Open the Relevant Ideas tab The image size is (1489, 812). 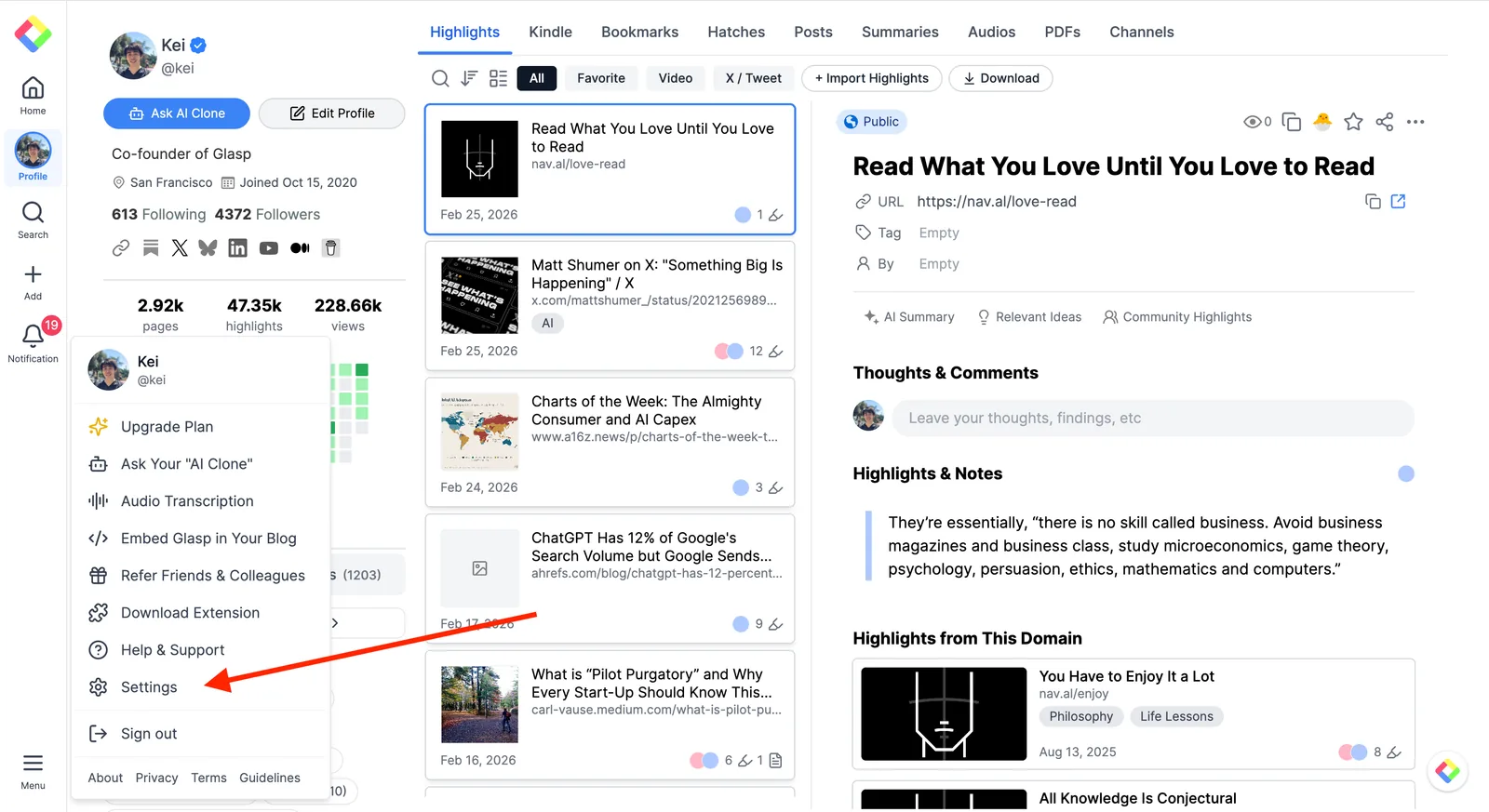(1029, 317)
